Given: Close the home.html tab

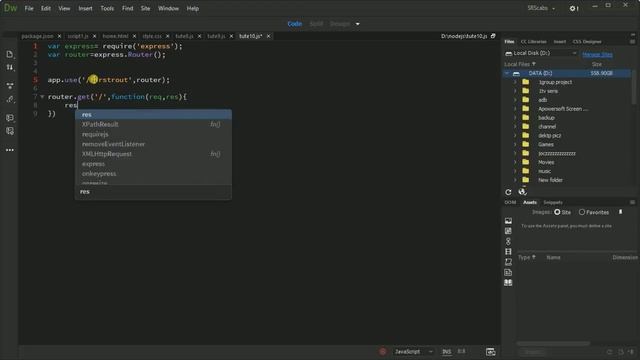Looking at the screenshot, I should tap(134, 36).
